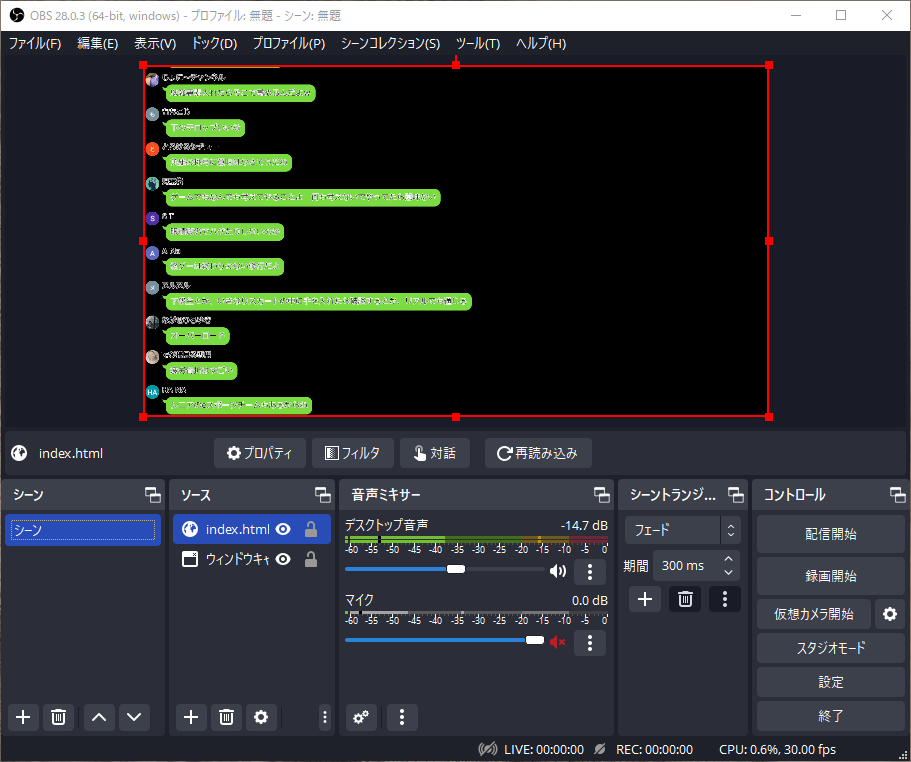
Task: Add a new scene with plus icon
Action: [24, 717]
